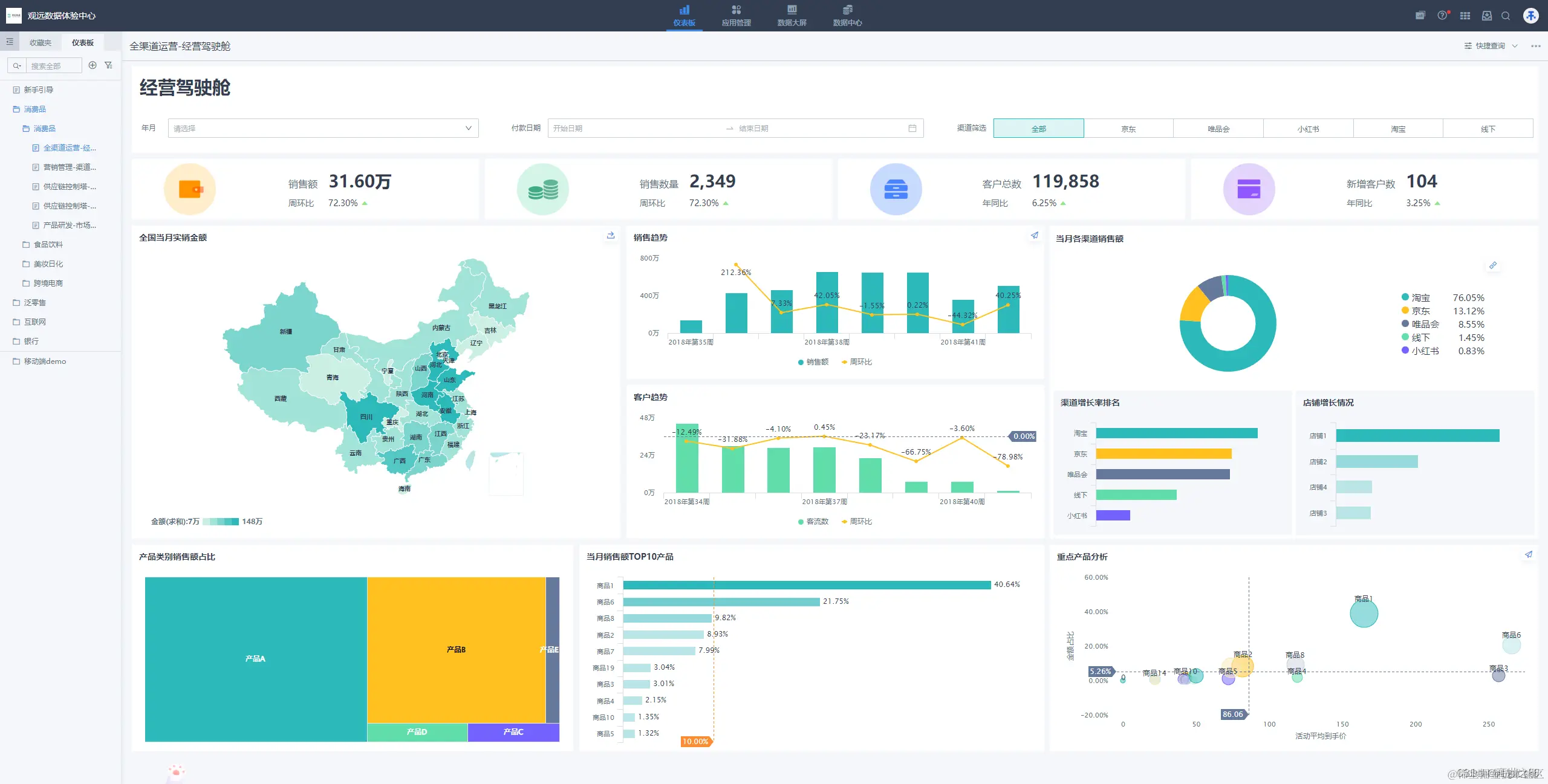Click export icon on 全国当月实销金额 card
The width and height of the screenshot is (1548, 784).
[611, 236]
